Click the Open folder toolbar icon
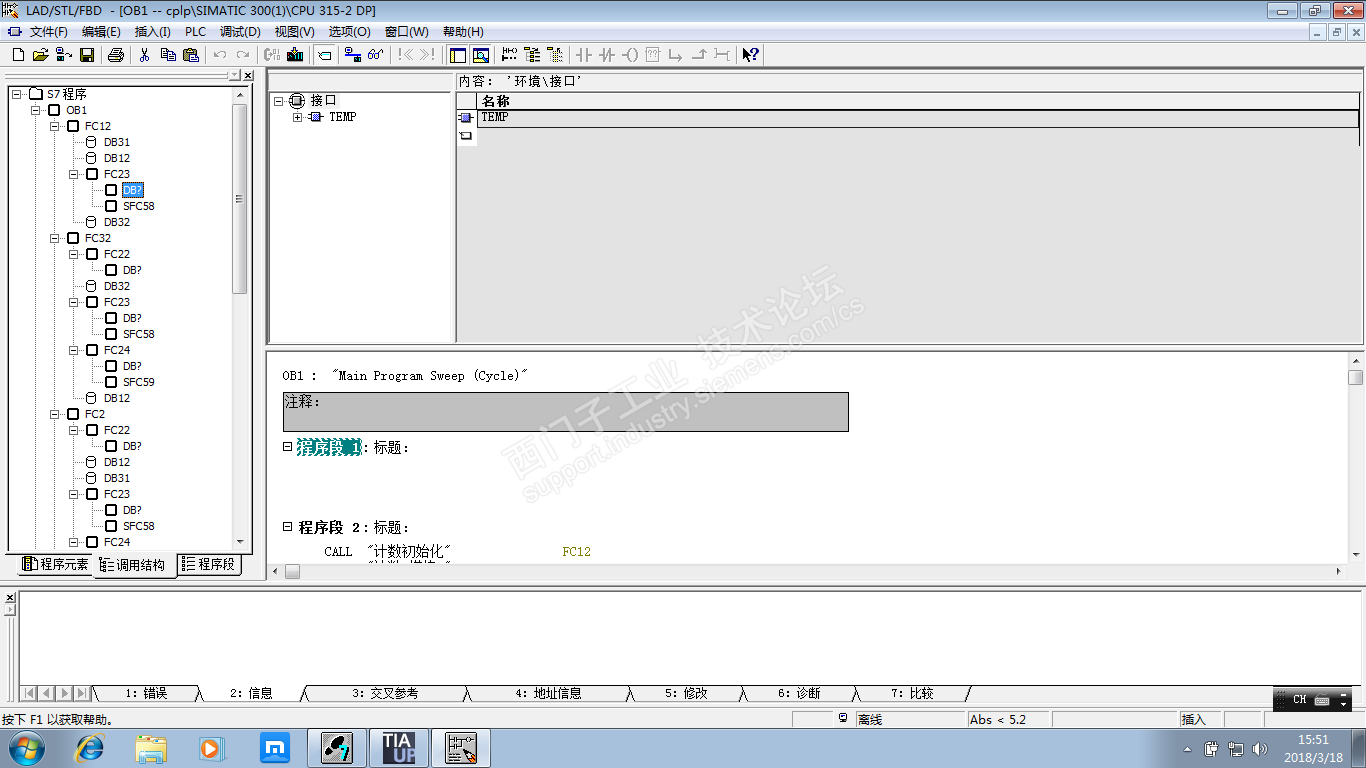The width and height of the screenshot is (1366, 768). coord(40,55)
